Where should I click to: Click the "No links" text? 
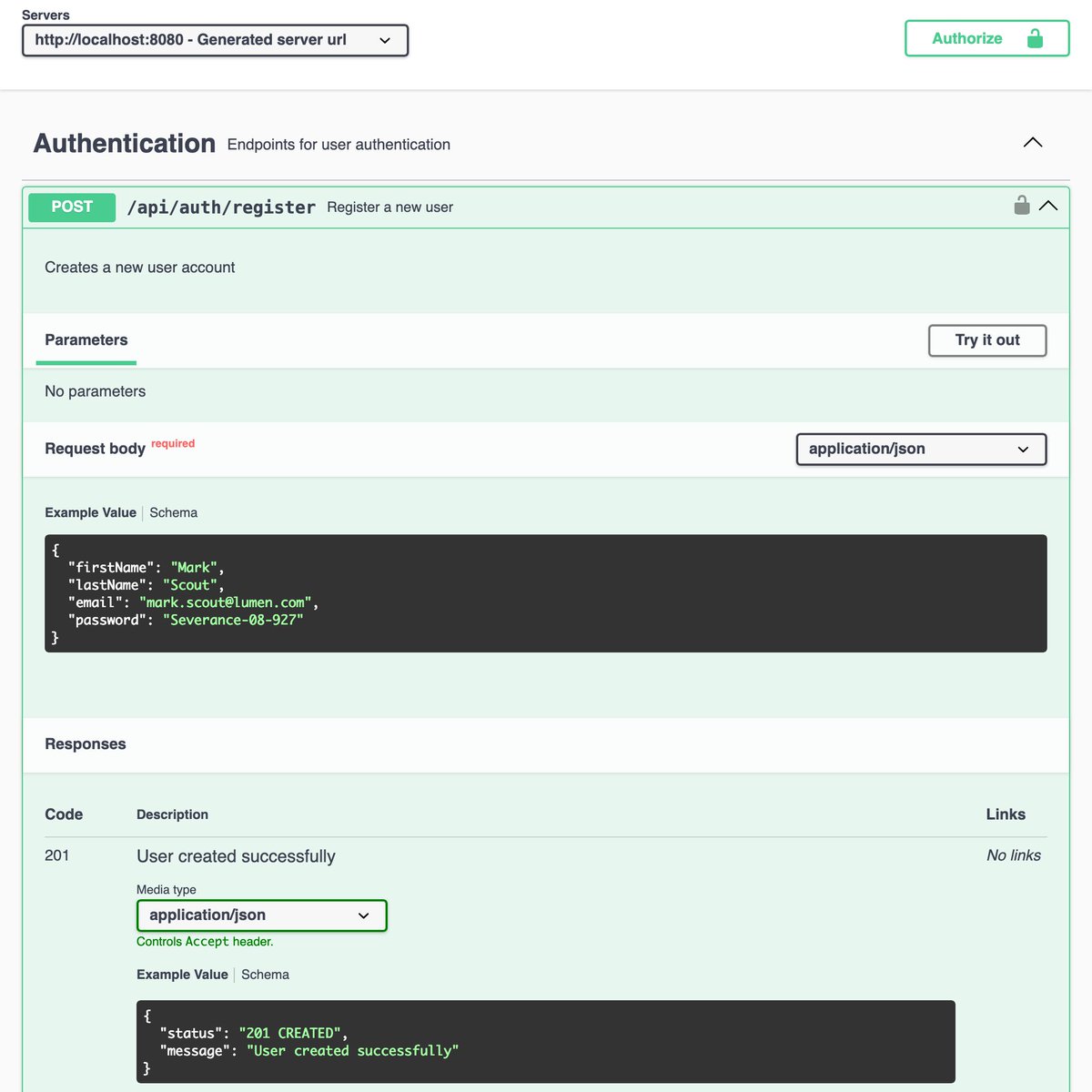1014,855
